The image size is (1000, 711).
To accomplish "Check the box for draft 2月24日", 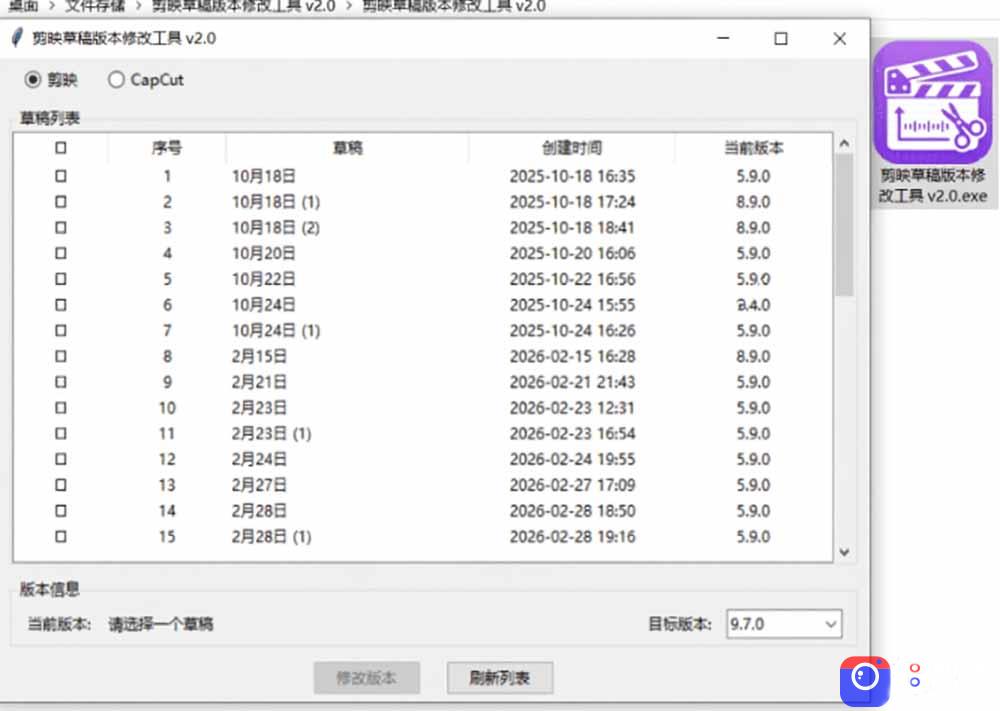I will 61,459.
